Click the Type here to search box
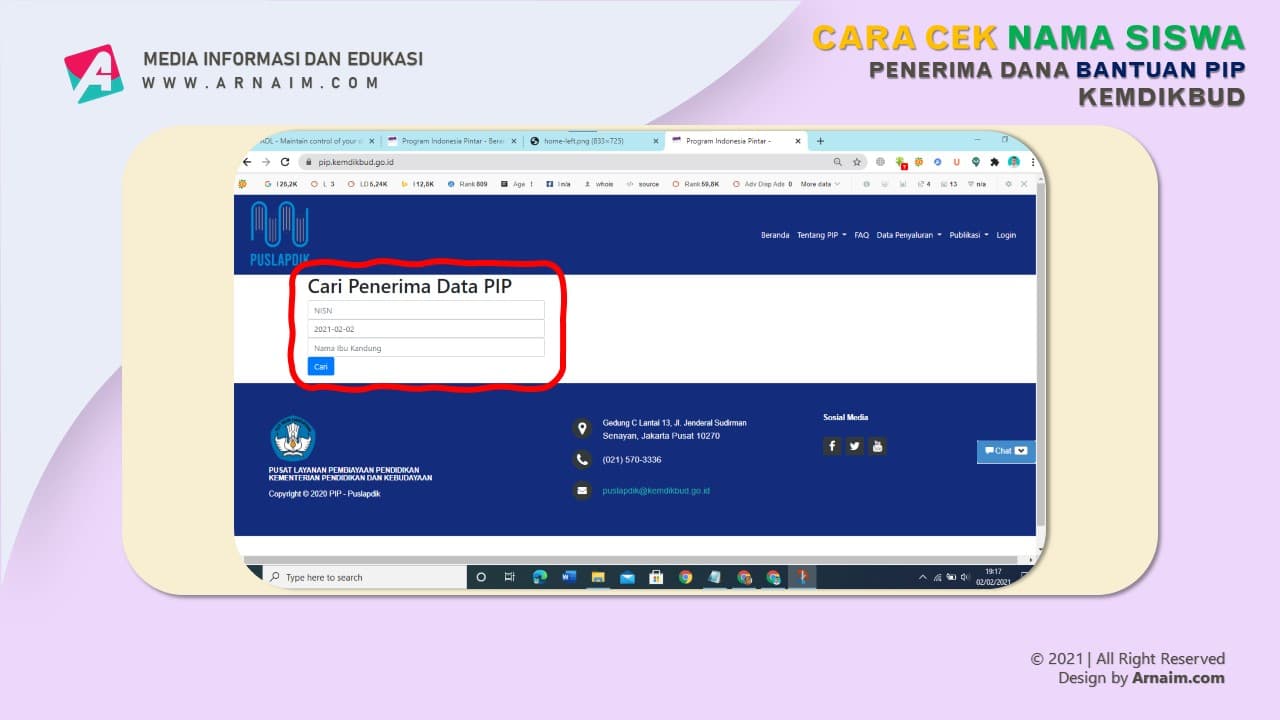The height and width of the screenshot is (720, 1280). coord(365,577)
